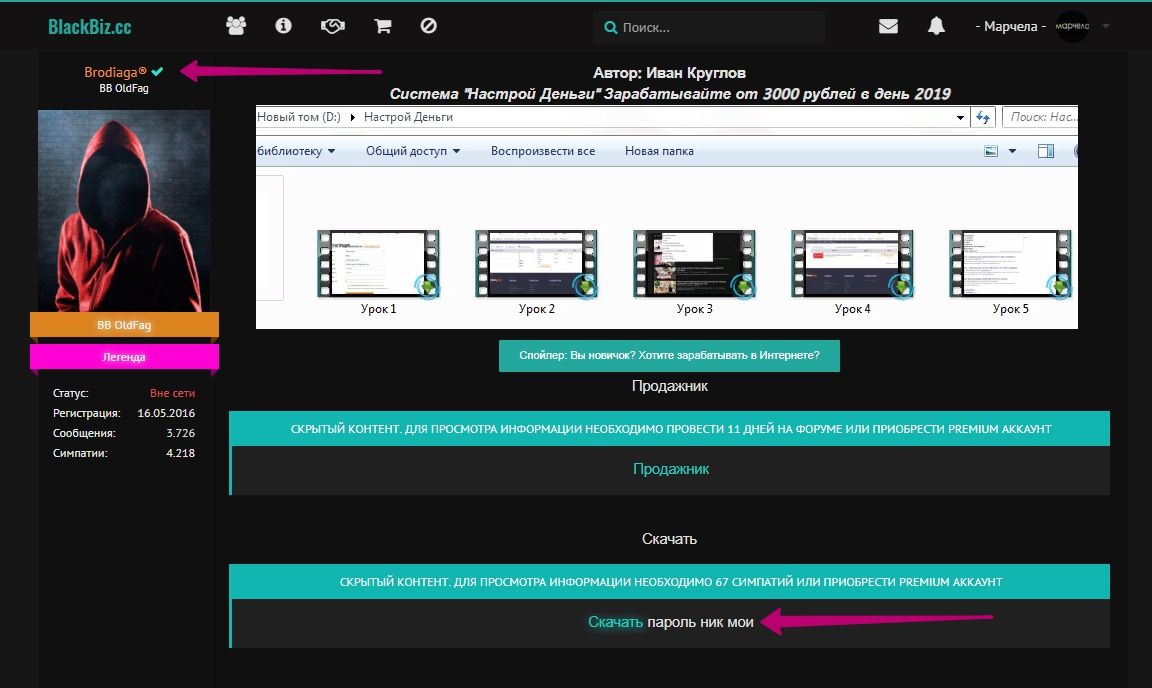The image size is (1152, 688).
Task: Click the Урок 3 video thumbnail
Action: [x=694, y=264]
